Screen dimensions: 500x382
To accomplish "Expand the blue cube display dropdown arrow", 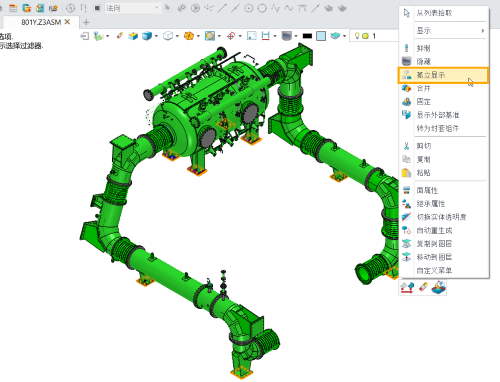I will click(x=156, y=36).
